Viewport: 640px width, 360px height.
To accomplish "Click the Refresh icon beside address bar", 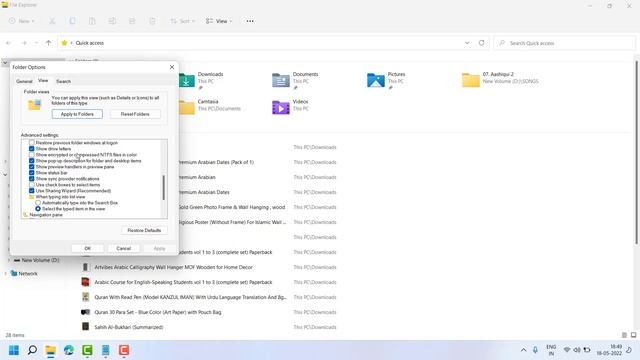I will pos(482,43).
